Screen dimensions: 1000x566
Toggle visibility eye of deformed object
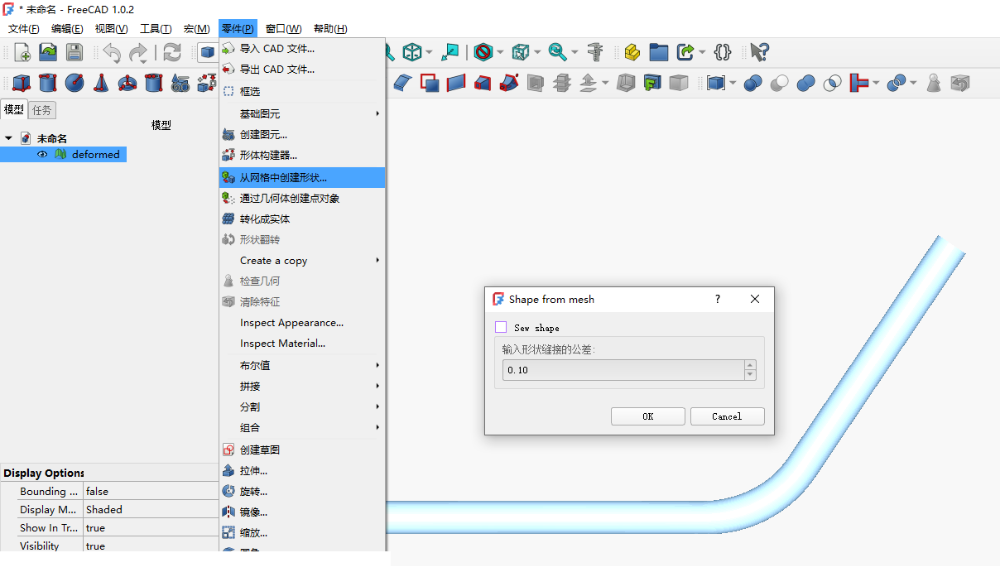click(42, 154)
